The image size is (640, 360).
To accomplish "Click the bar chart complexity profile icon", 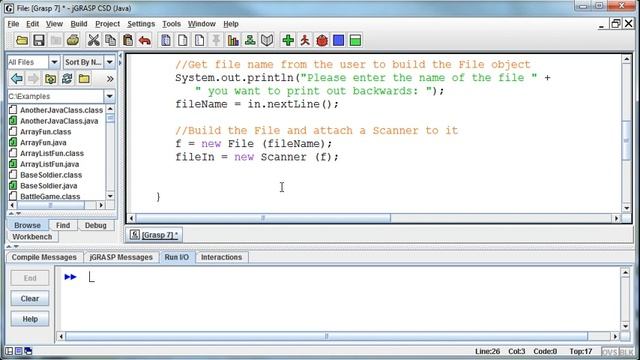I will pos(233,40).
